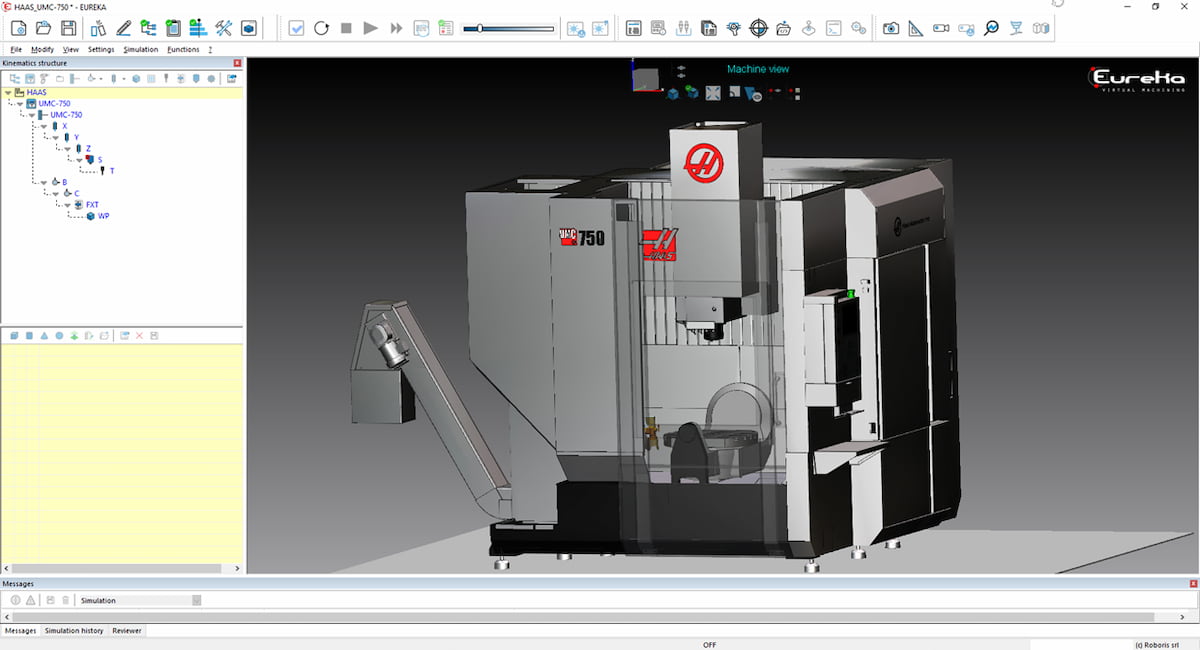Collapse the HAAS root tree node
This screenshot has height=650, width=1200.
(x=9, y=93)
